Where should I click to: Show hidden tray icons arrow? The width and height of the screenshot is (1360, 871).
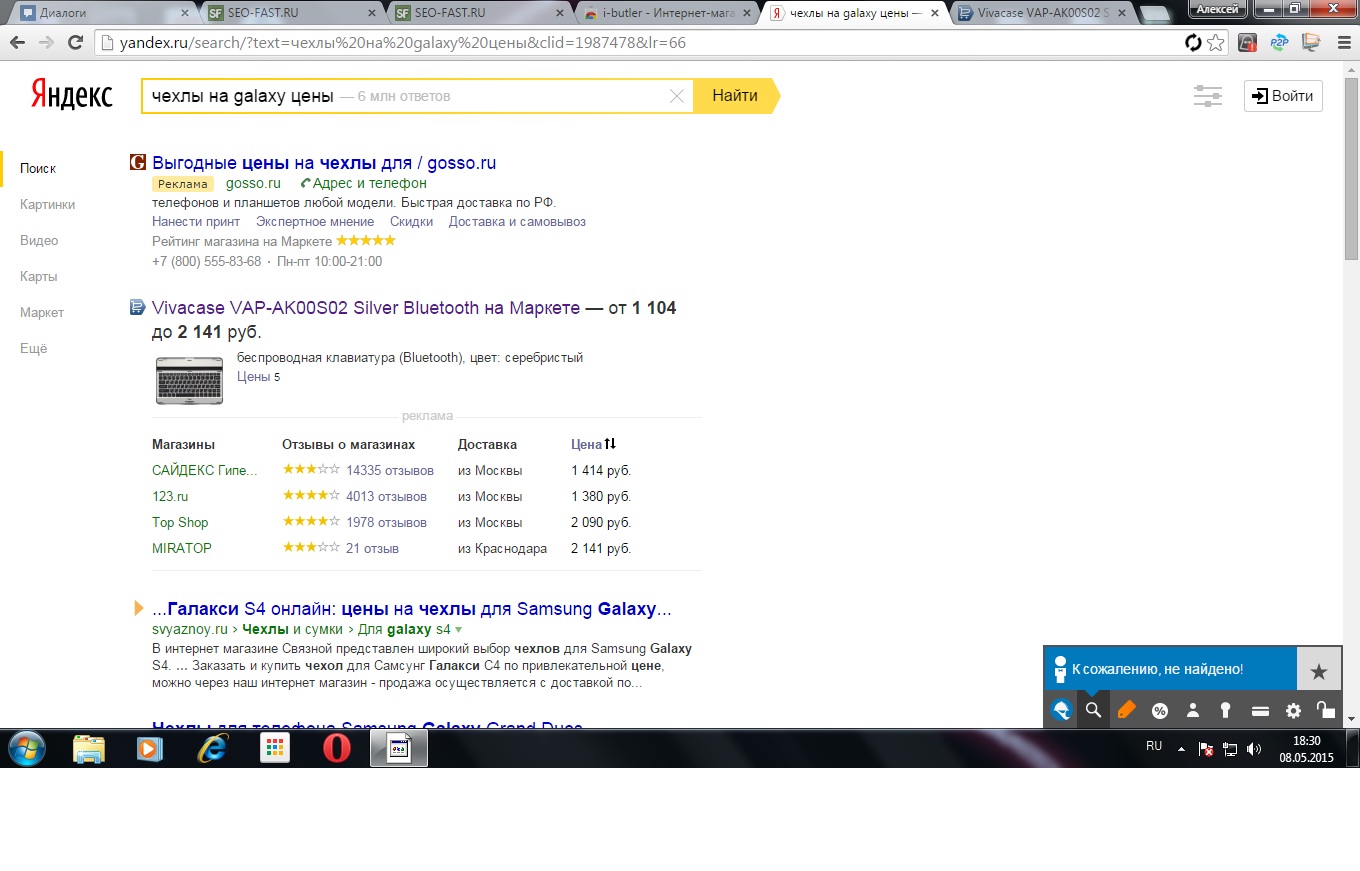coord(1181,748)
